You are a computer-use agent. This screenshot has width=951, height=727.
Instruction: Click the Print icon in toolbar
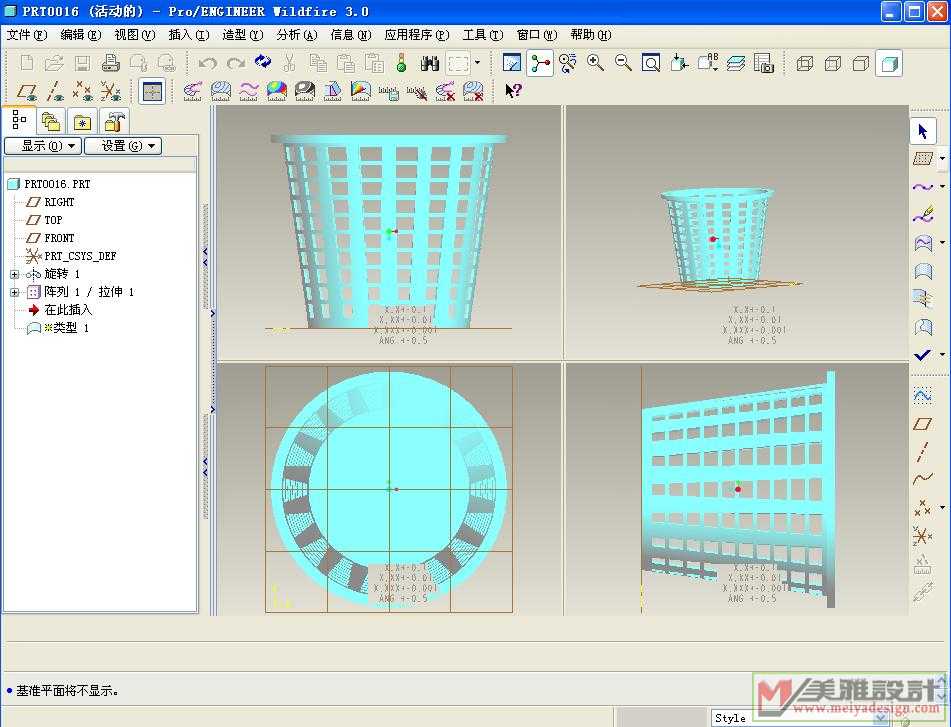[x=110, y=63]
